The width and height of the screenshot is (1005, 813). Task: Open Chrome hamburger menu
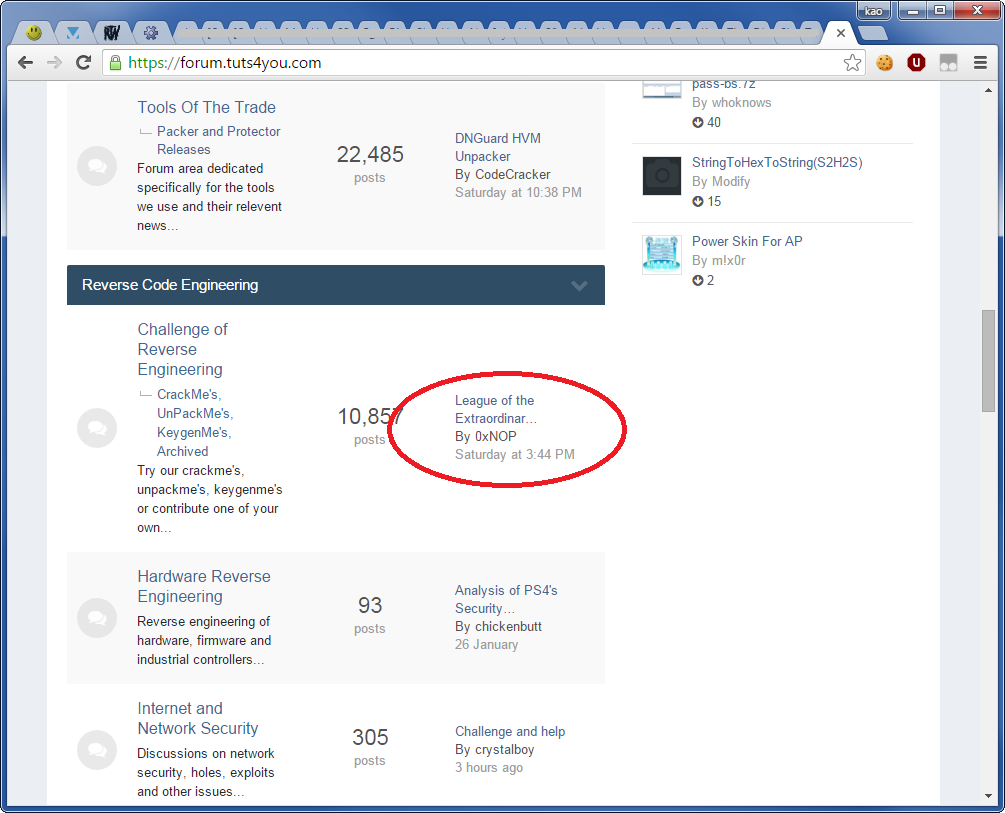pos(979,63)
